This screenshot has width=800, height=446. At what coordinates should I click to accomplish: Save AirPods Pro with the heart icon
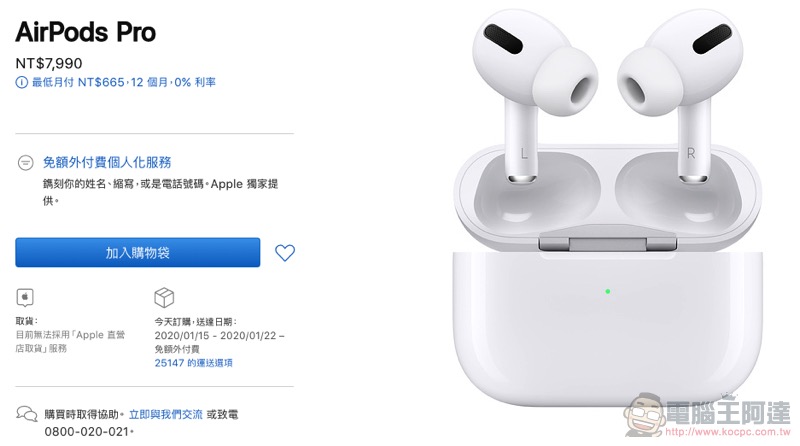click(285, 253)
